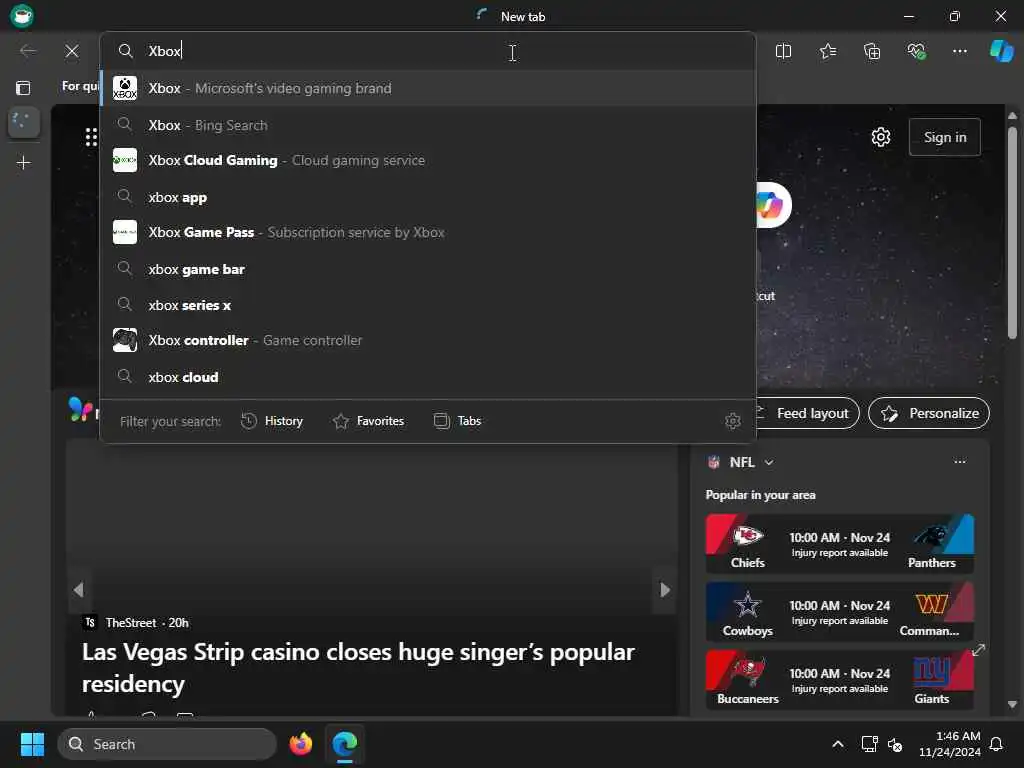The image size is (1024, 768).
Task: Open Tab actions menu icon in sidebar
Action: pos(24,88)
